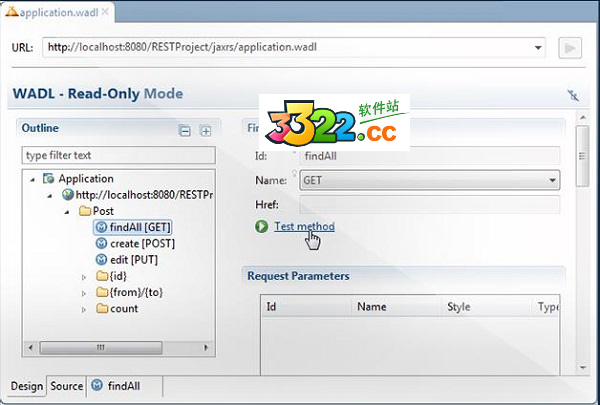The width and height of the screenshot is (600, 405).
Task: Open the Name dropdown showing GET
Action: (x=429, y=180)
